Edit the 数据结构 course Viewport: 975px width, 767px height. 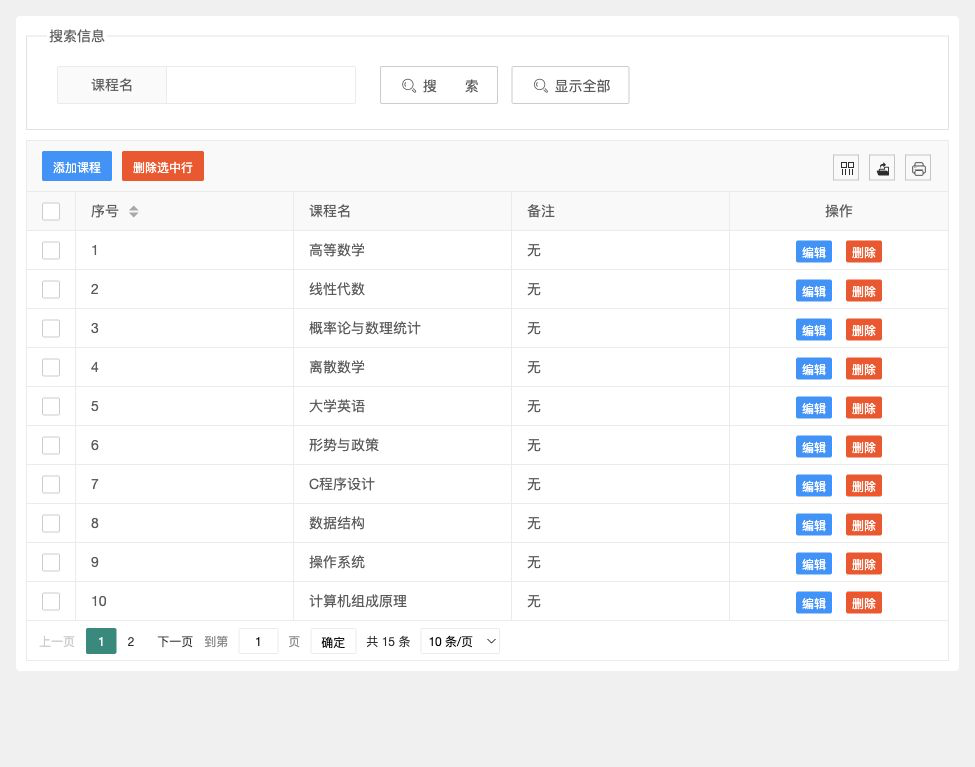click(814, 525)
